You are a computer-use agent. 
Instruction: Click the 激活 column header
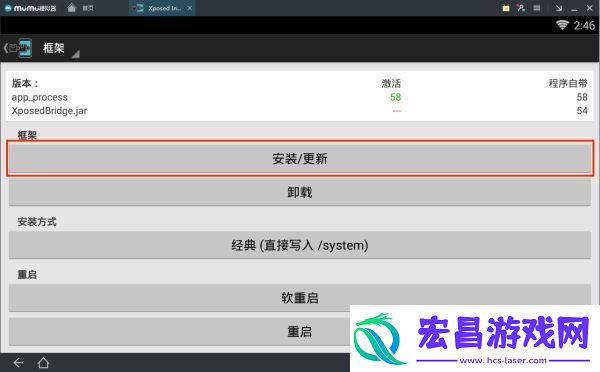[x=391, y=83]
